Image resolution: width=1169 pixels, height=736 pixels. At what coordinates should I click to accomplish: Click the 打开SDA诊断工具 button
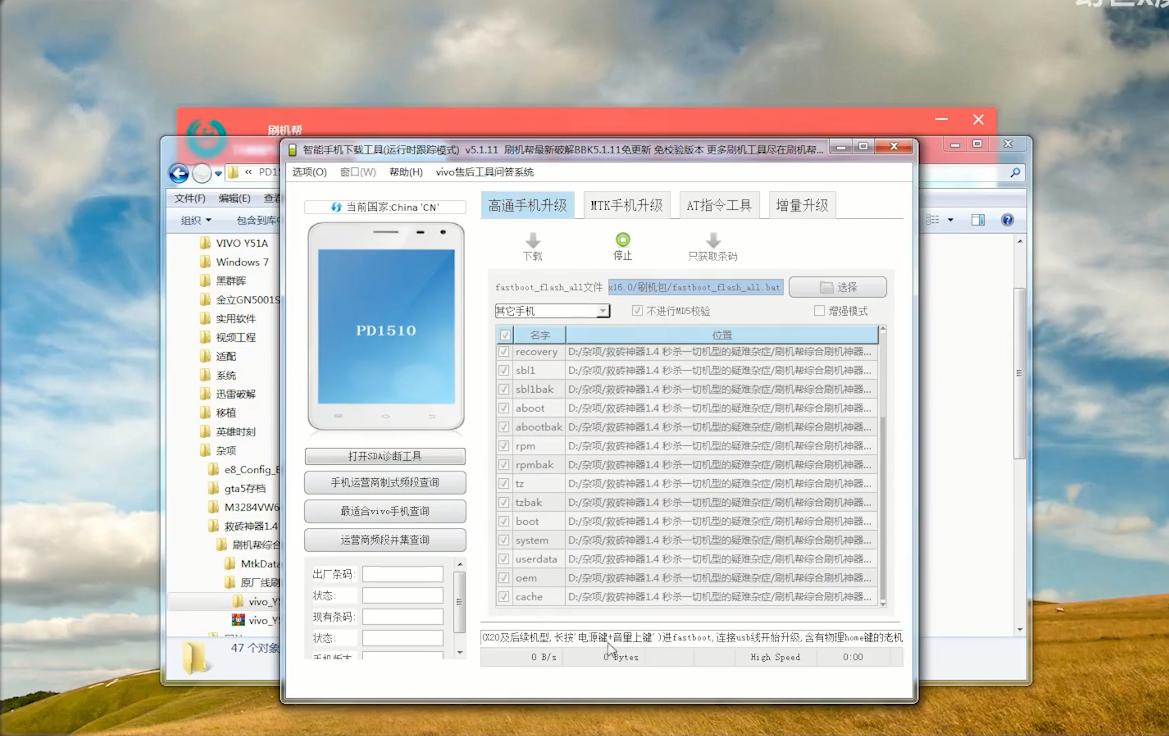pos(385,456)
